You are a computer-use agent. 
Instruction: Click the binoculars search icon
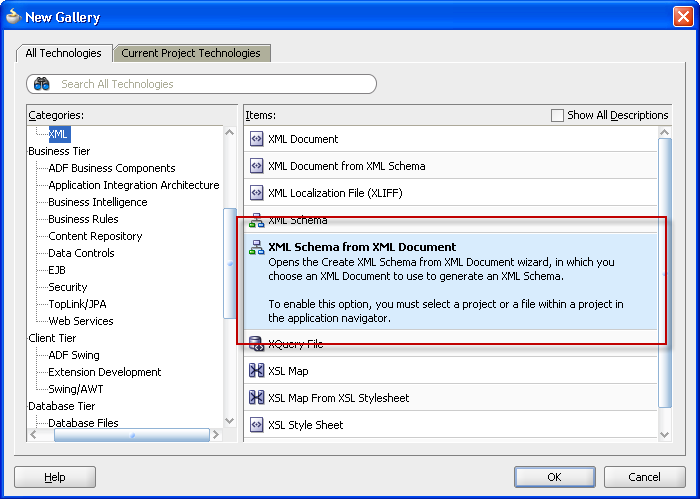pyautogui.click(x=42, y=84)
